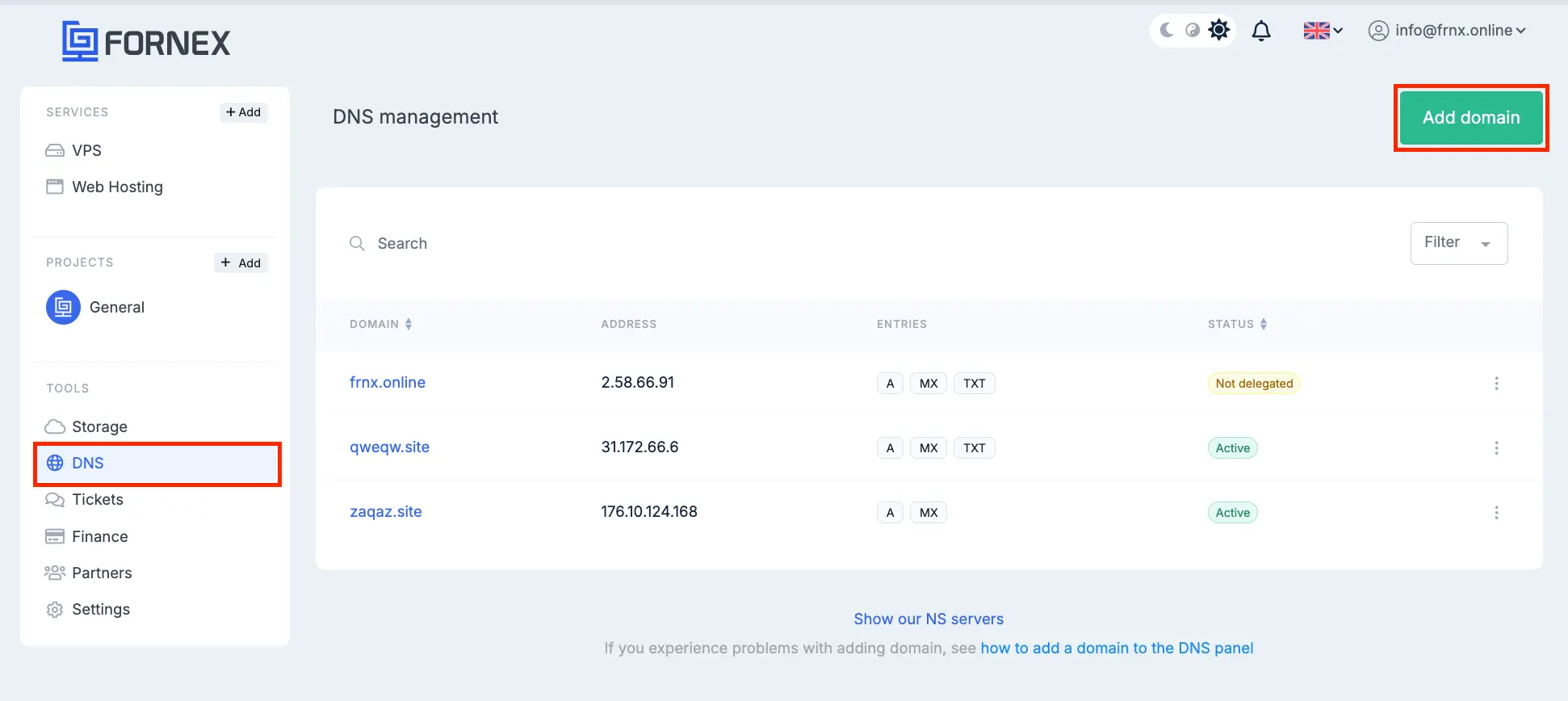The width and height of the screenshot is (1568, 701).
Task: Add a new service
Action: pos(244,112)
